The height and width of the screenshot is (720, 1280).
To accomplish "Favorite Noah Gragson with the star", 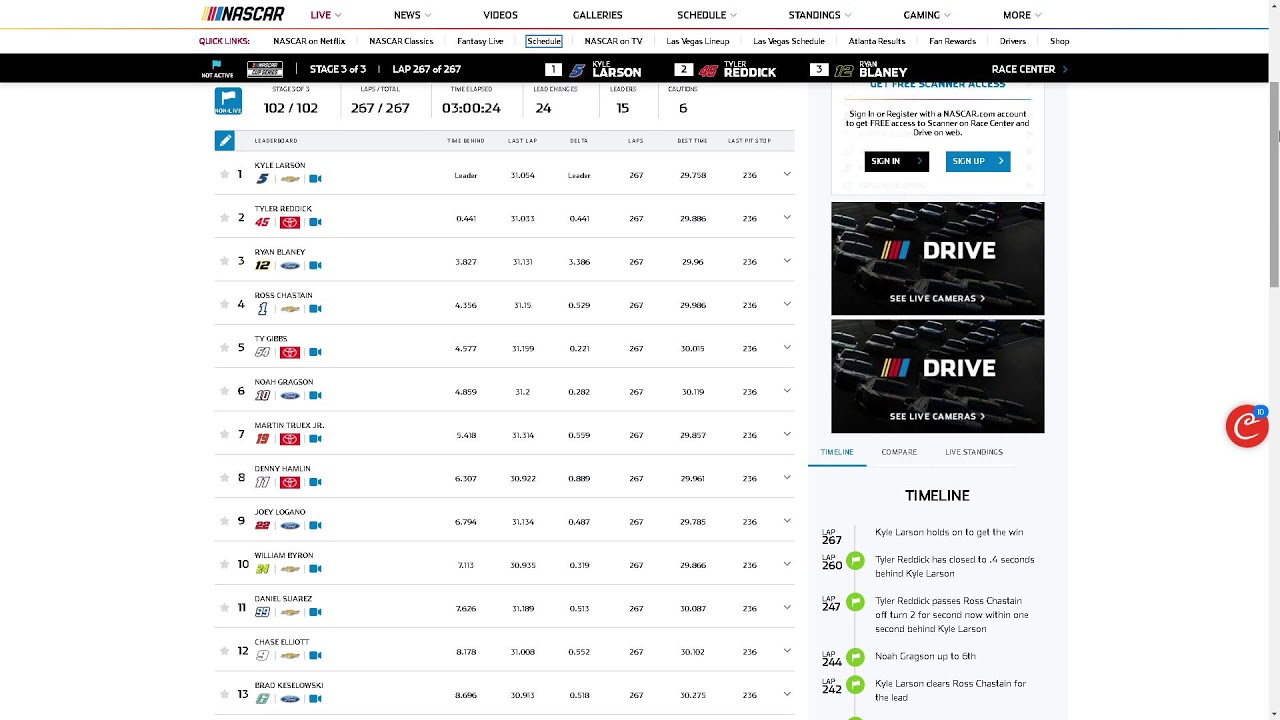I will point(224,391).
